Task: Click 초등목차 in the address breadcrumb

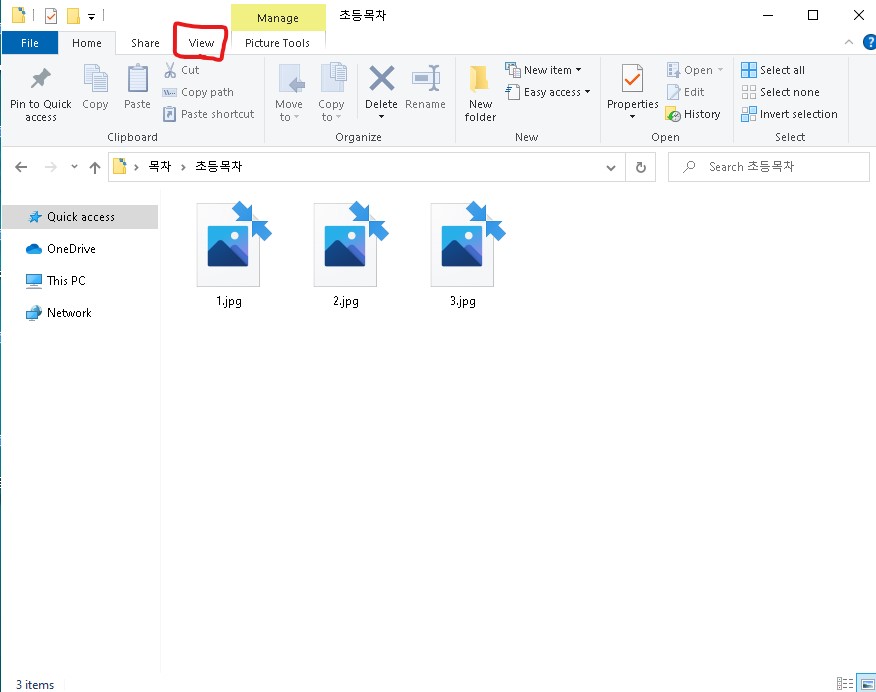Action: coord(218,166)
